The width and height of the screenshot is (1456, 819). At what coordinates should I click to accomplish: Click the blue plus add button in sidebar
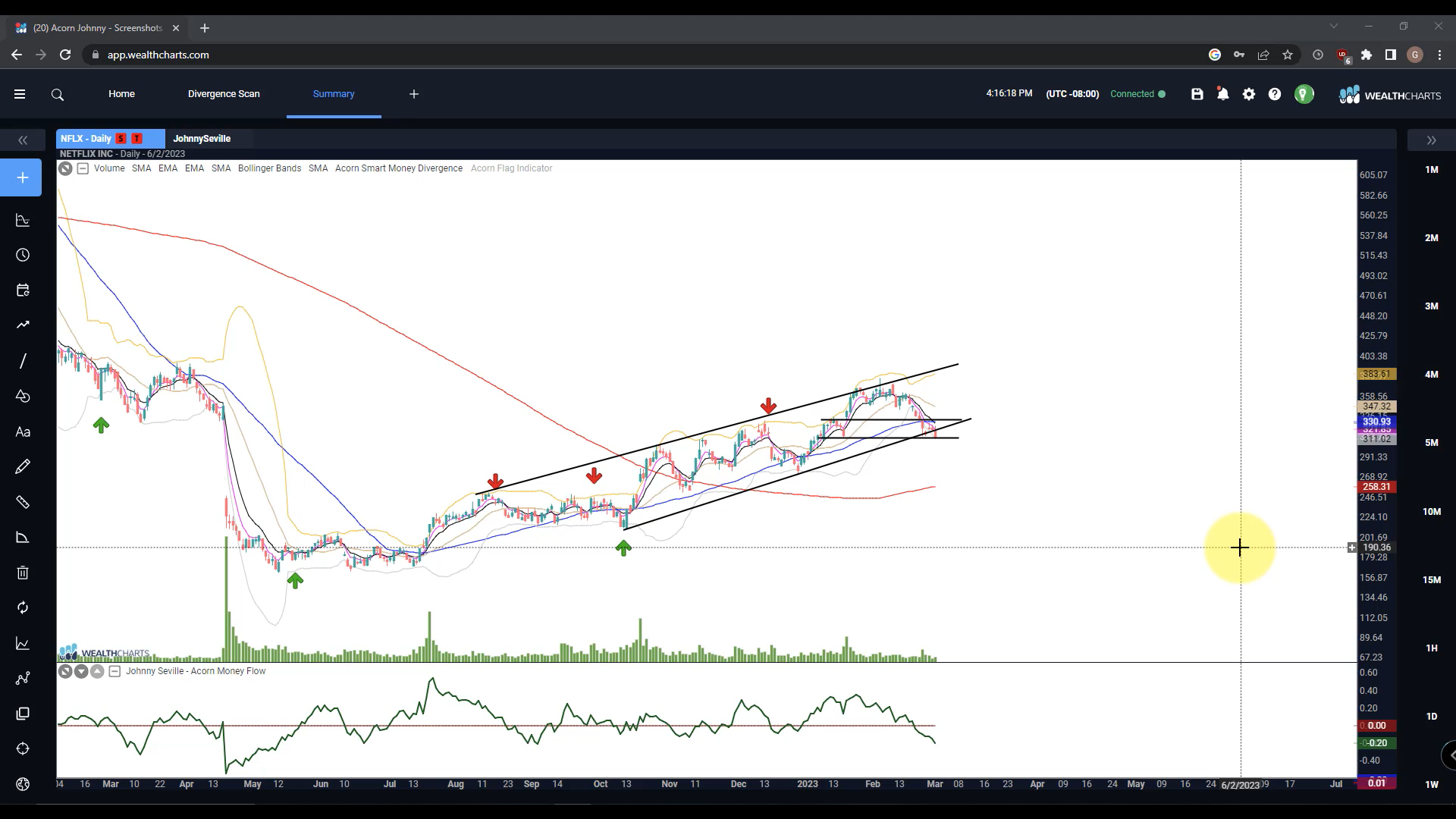click(x=21, y=177)
